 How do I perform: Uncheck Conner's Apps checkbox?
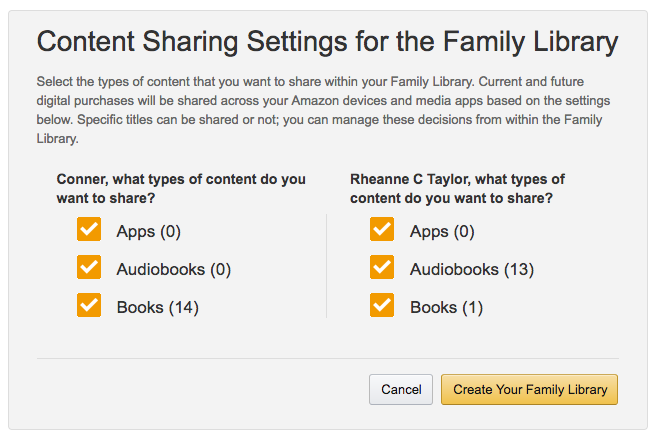tap(89, 231)
